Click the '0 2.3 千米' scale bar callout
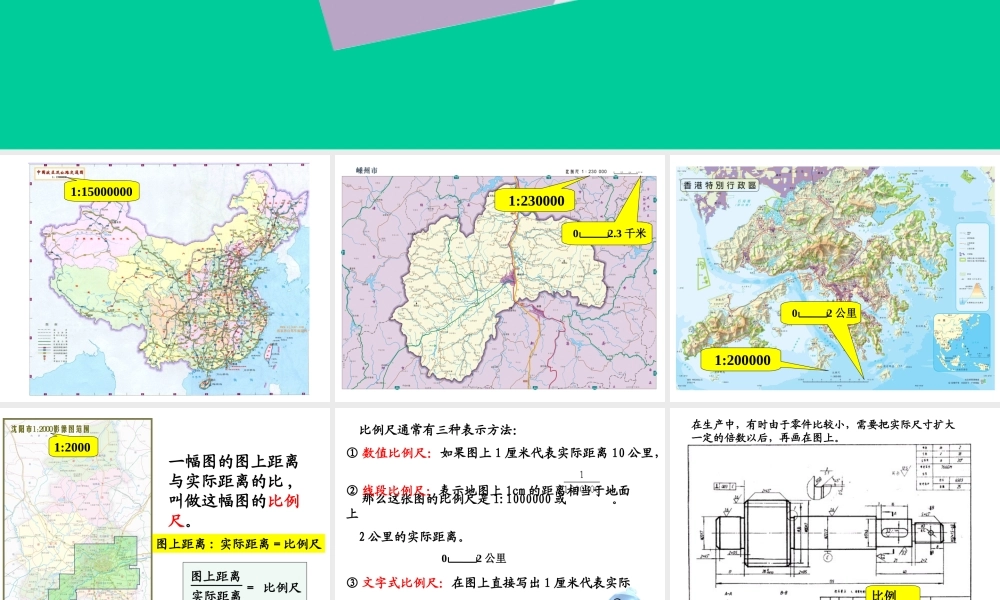 click(x=608, y=233)
